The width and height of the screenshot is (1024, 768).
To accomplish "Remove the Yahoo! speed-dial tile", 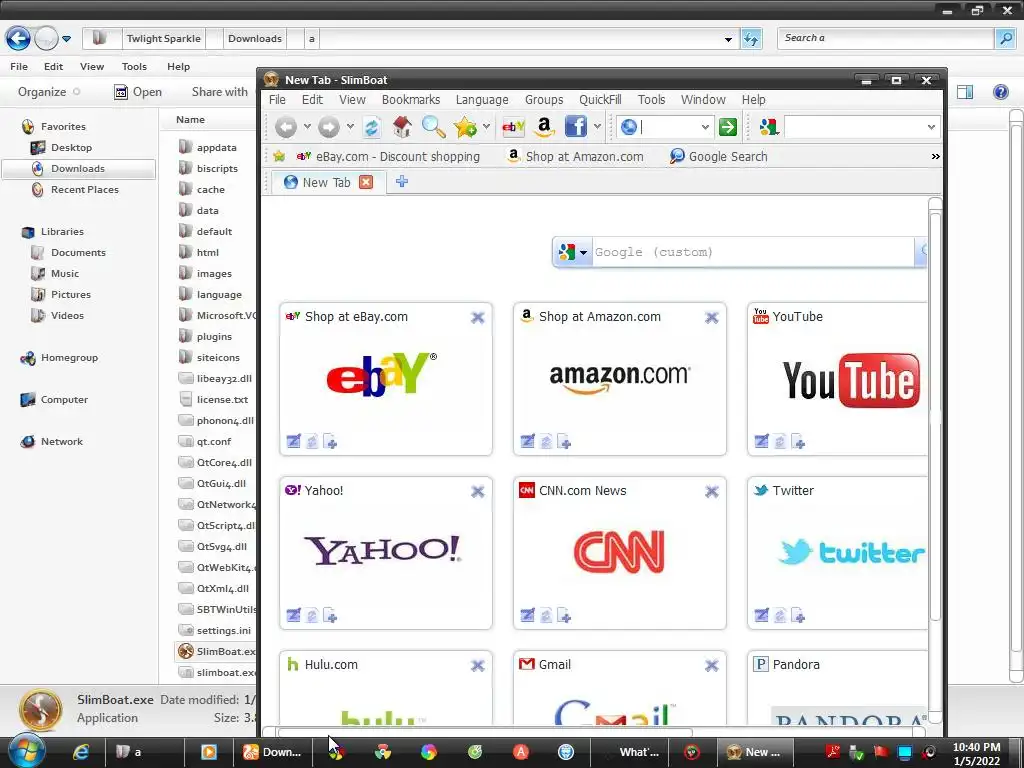I will (478, 492).
